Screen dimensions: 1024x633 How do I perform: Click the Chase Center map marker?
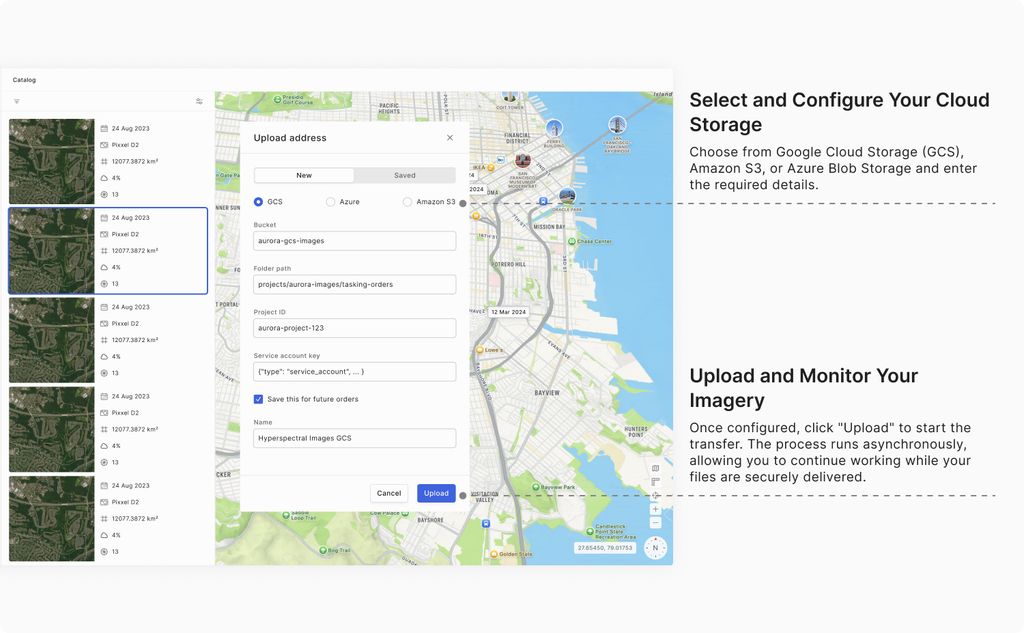tap(571, 242)
